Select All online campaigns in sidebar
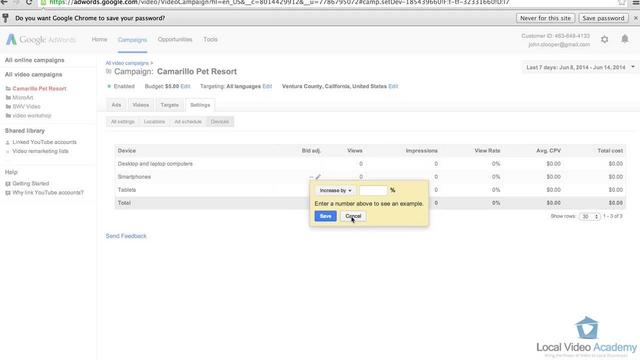640x360 pixels. coord(34,60)
